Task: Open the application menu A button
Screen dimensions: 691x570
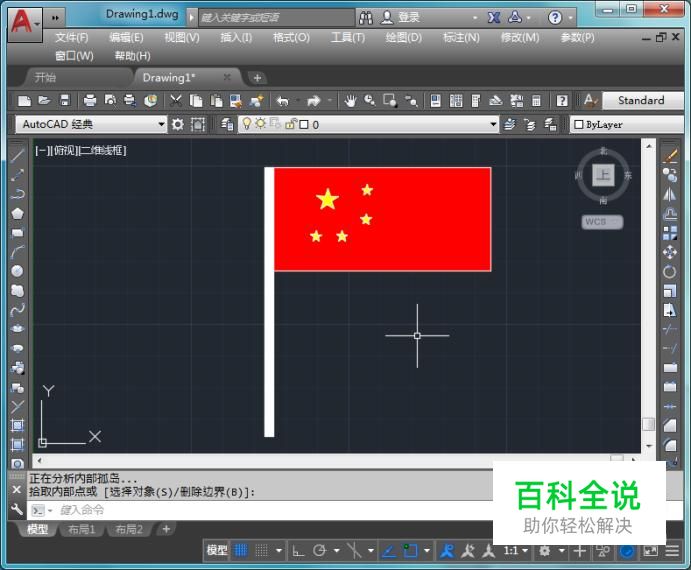Action: (x=25, y=24)
